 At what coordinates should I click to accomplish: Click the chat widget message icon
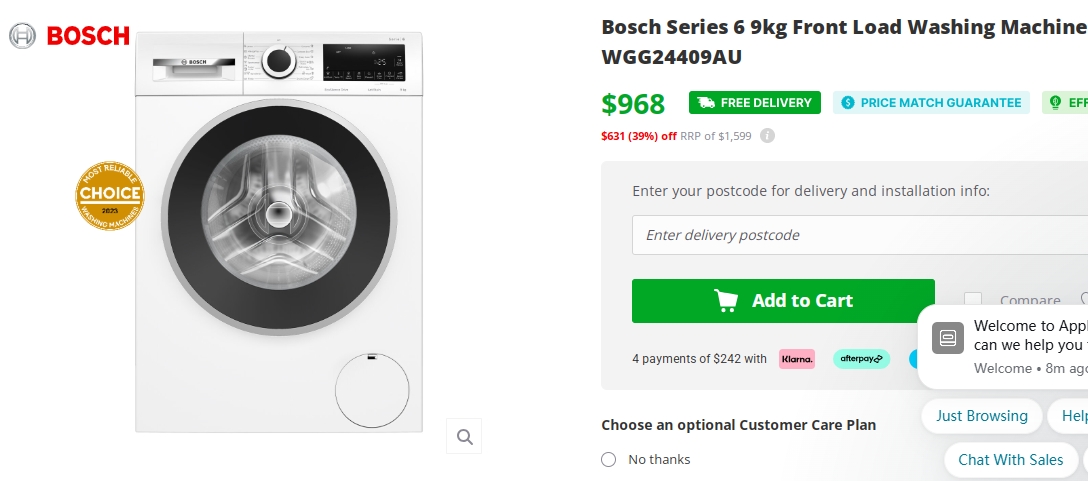click(x=948, y=338)
